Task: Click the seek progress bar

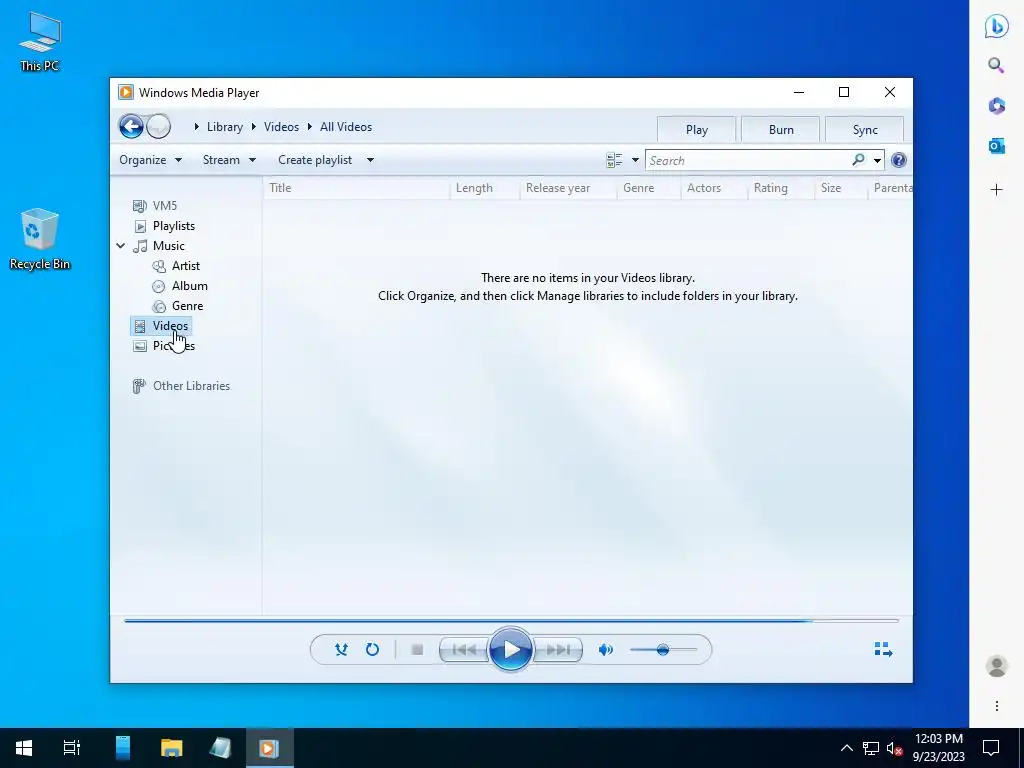Action: pos(511,620)
